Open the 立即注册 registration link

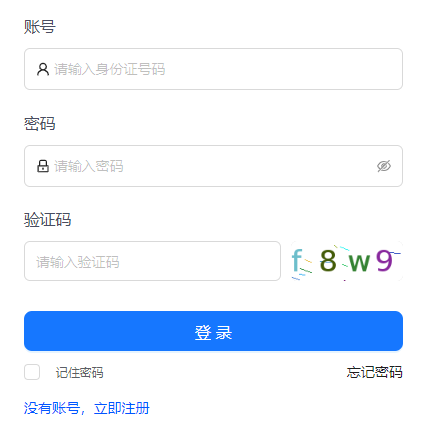click(122, 408)
